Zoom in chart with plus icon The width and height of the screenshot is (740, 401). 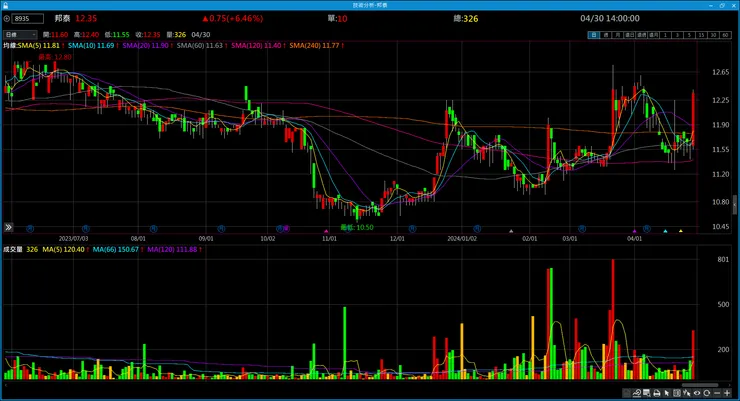[x=727, y=393]
